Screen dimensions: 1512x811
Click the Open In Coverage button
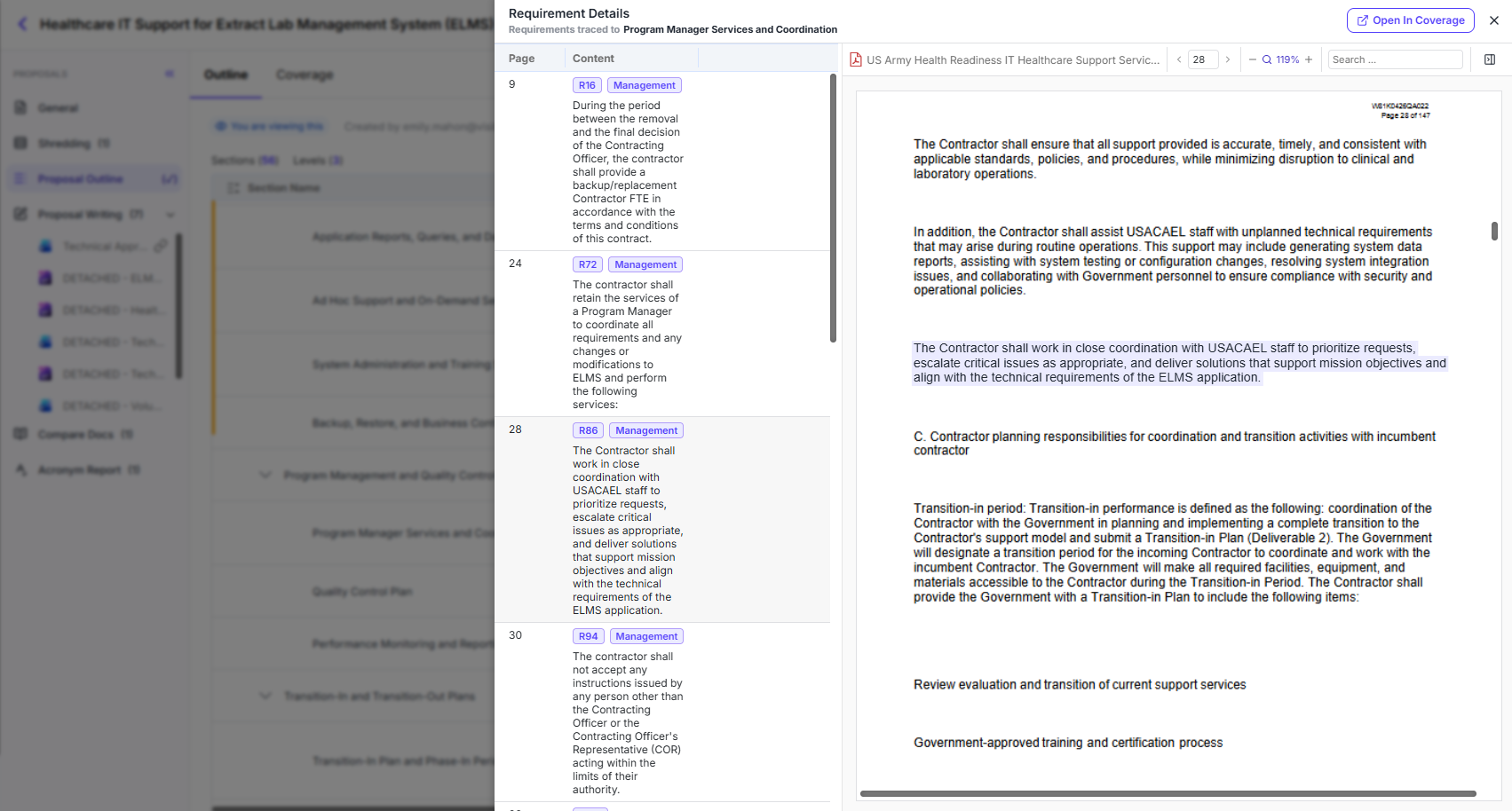point(1410,20)
